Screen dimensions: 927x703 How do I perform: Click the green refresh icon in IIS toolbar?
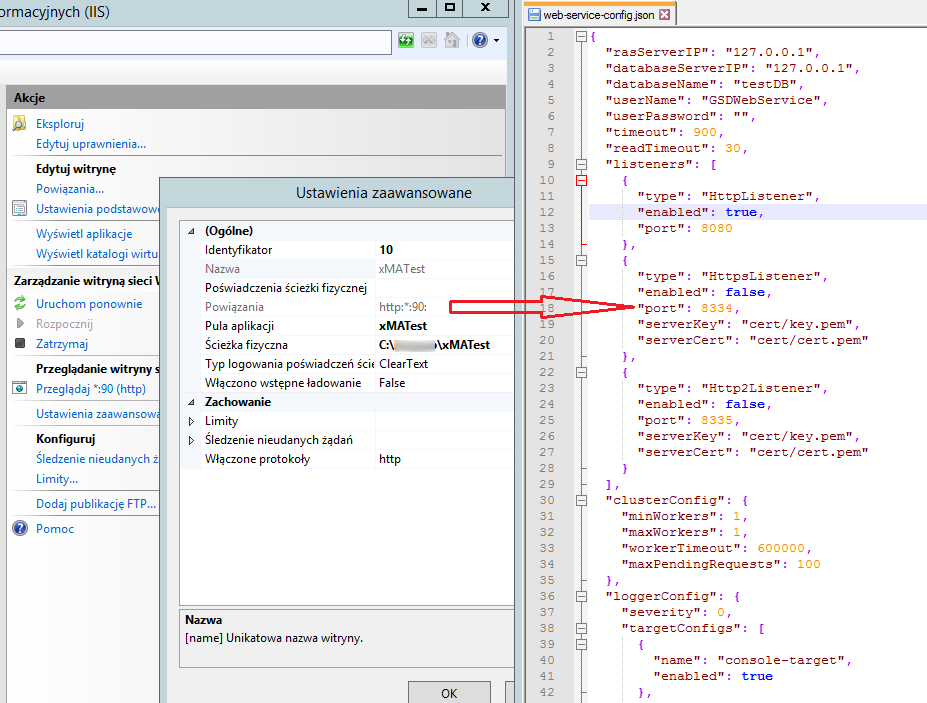[406, 40]
